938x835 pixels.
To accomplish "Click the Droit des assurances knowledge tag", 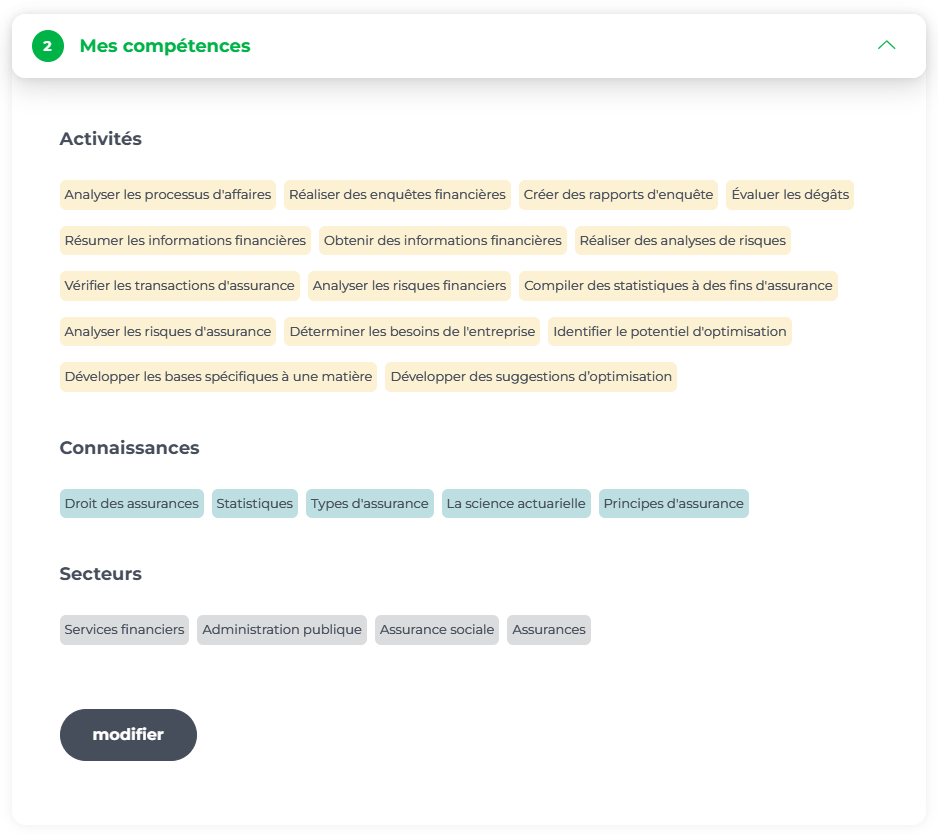I will 132,504.
